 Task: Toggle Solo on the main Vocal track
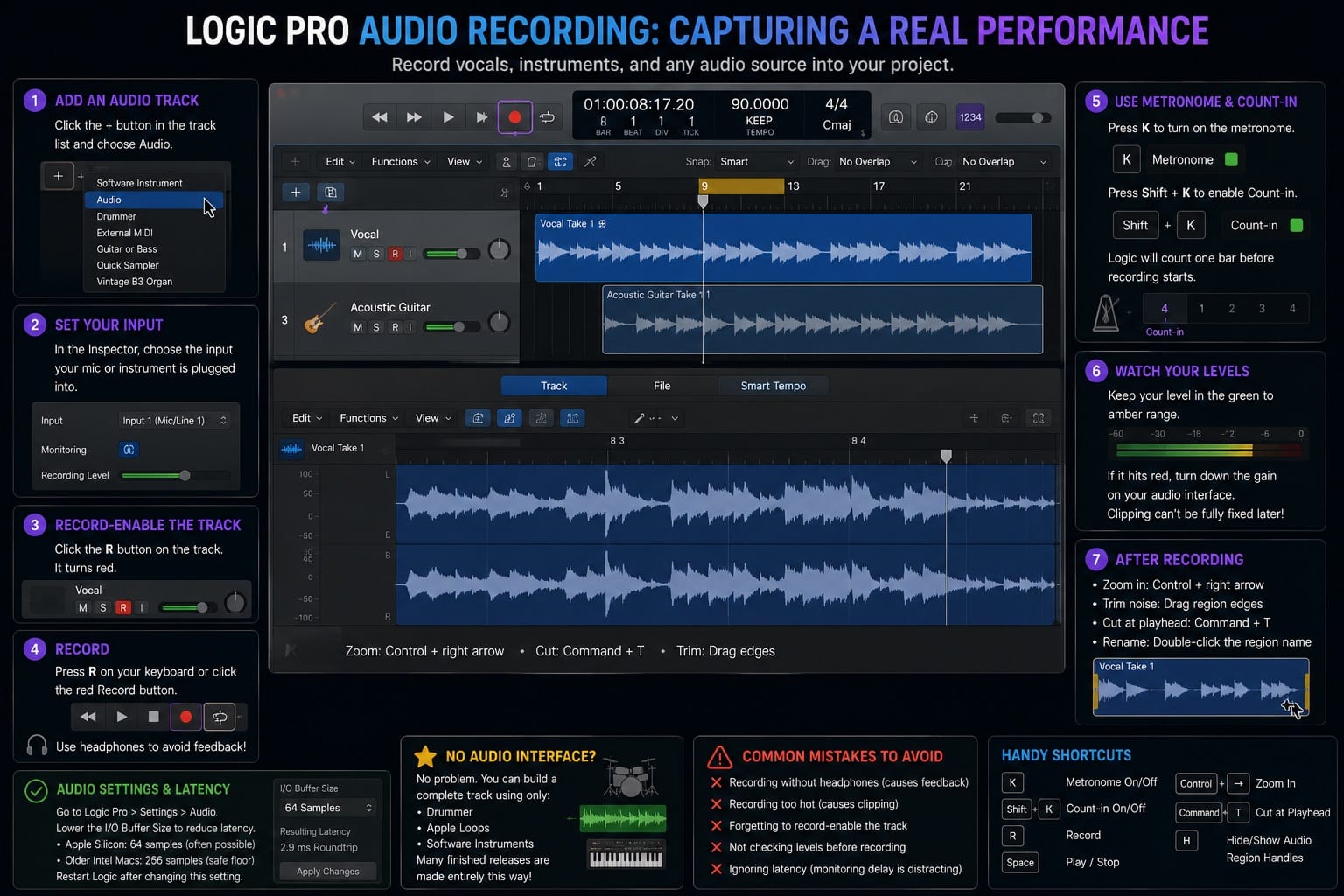point(376,254)
